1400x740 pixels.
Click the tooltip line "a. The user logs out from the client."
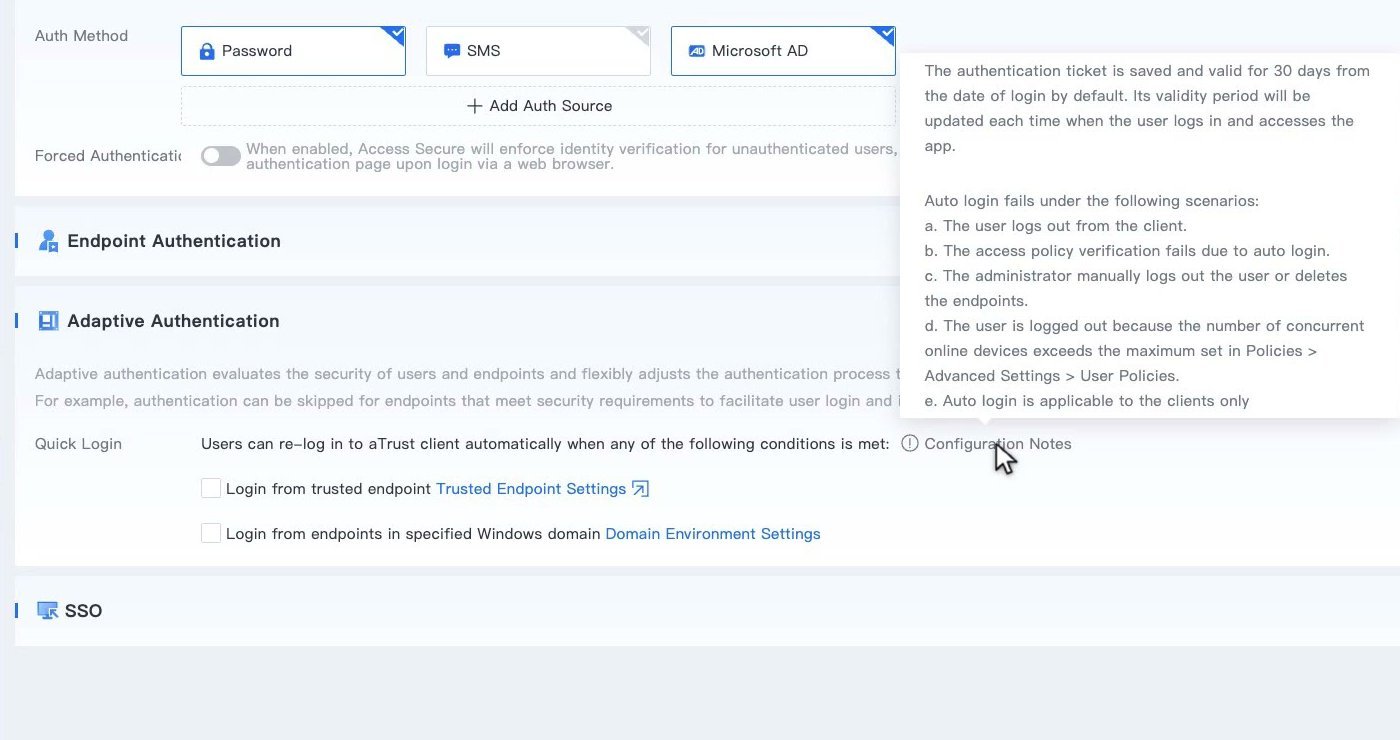(1056, 226)
